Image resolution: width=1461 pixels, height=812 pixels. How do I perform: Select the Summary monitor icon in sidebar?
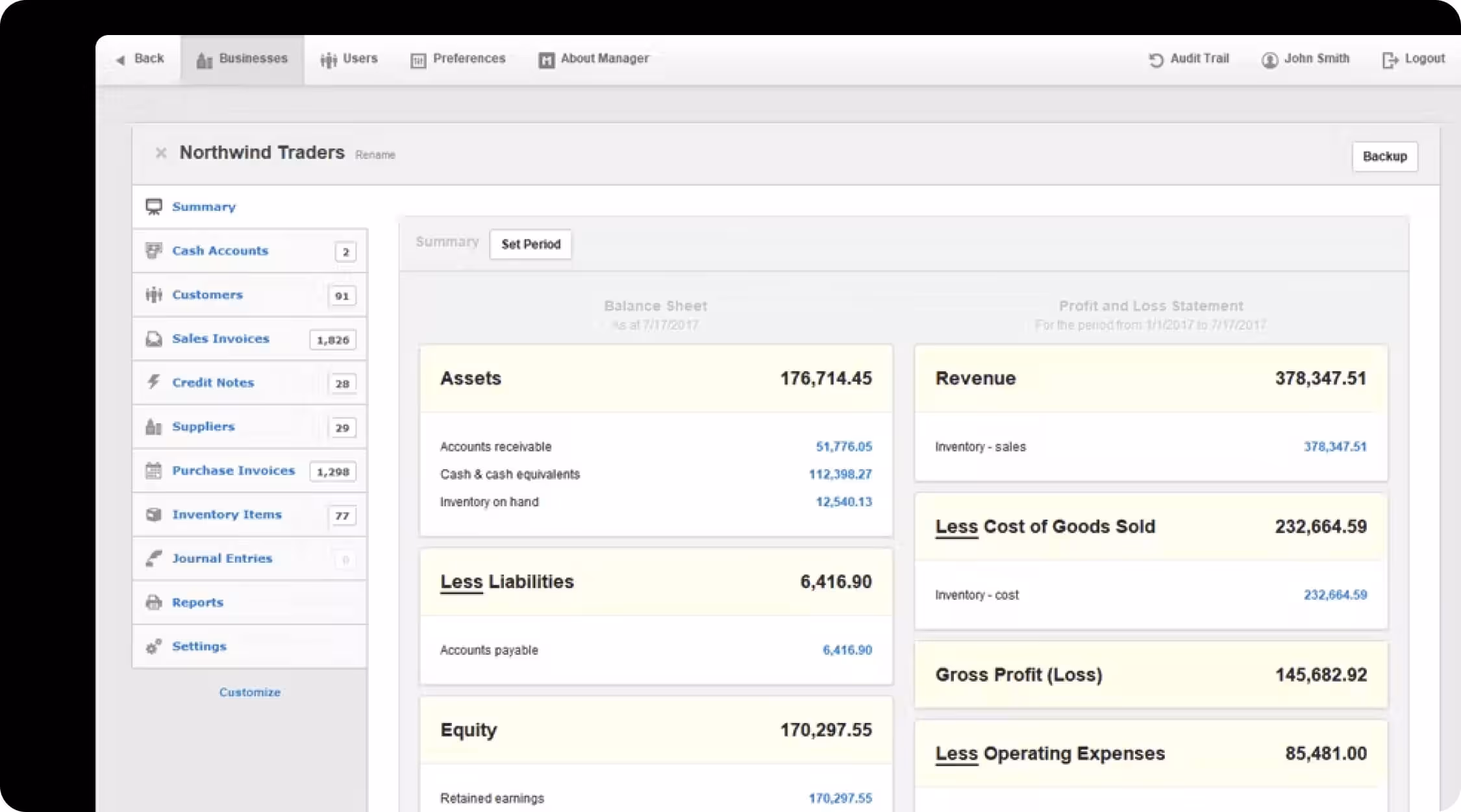coord(153,206)
